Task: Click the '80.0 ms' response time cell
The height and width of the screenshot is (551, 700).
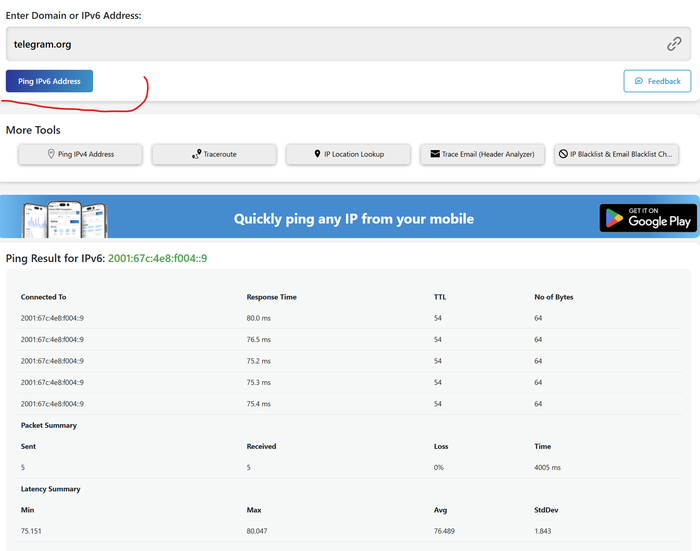Action: click(x=258, y=318)
